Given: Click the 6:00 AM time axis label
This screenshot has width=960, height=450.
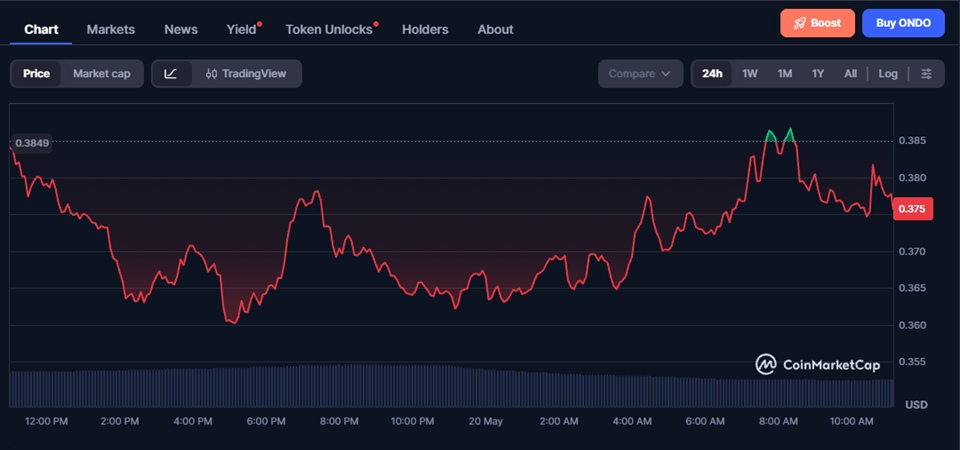Looking at the screenshot, I should pyautogui.click(x=705, y=421).
